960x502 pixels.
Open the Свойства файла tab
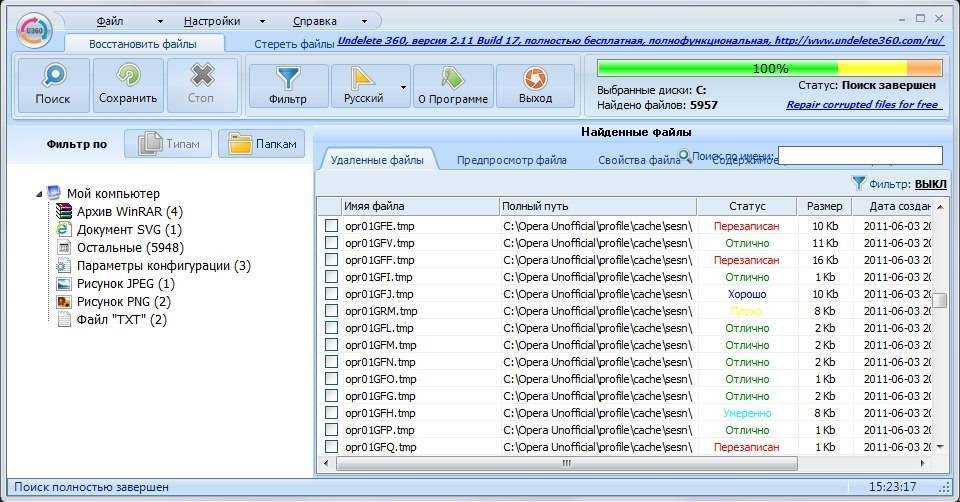click(639, 160)
